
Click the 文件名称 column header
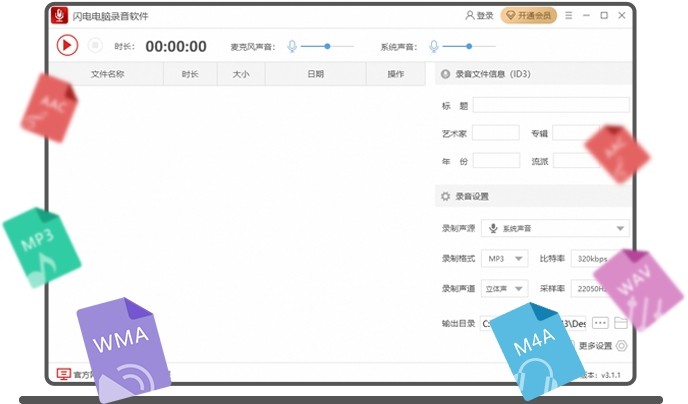107,74
